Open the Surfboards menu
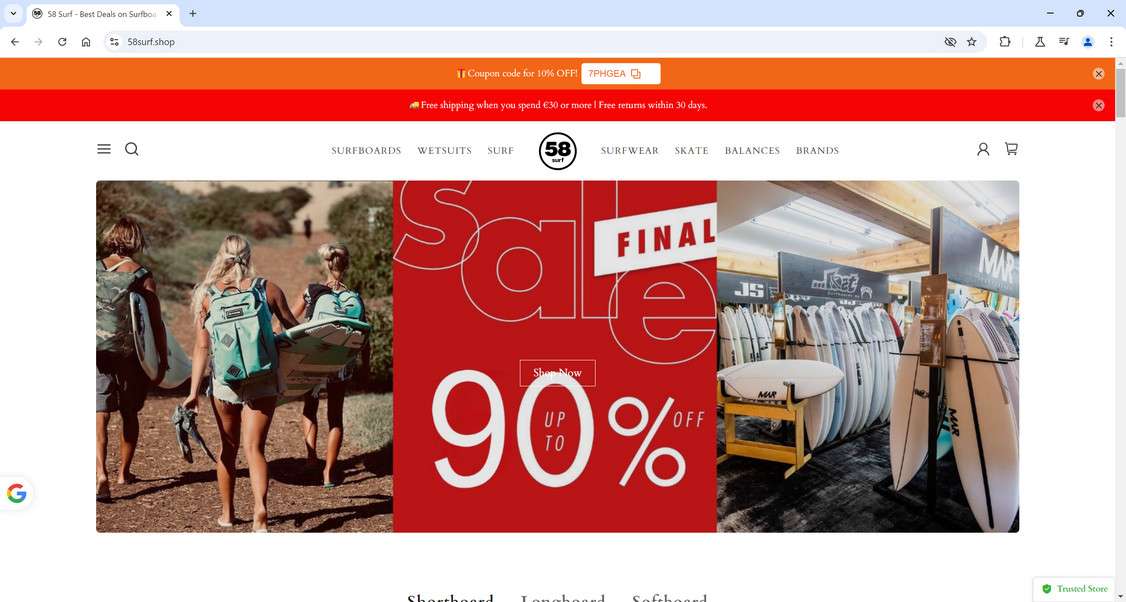Viewport: 1126px width, 602px height. [x=366, y=151]
